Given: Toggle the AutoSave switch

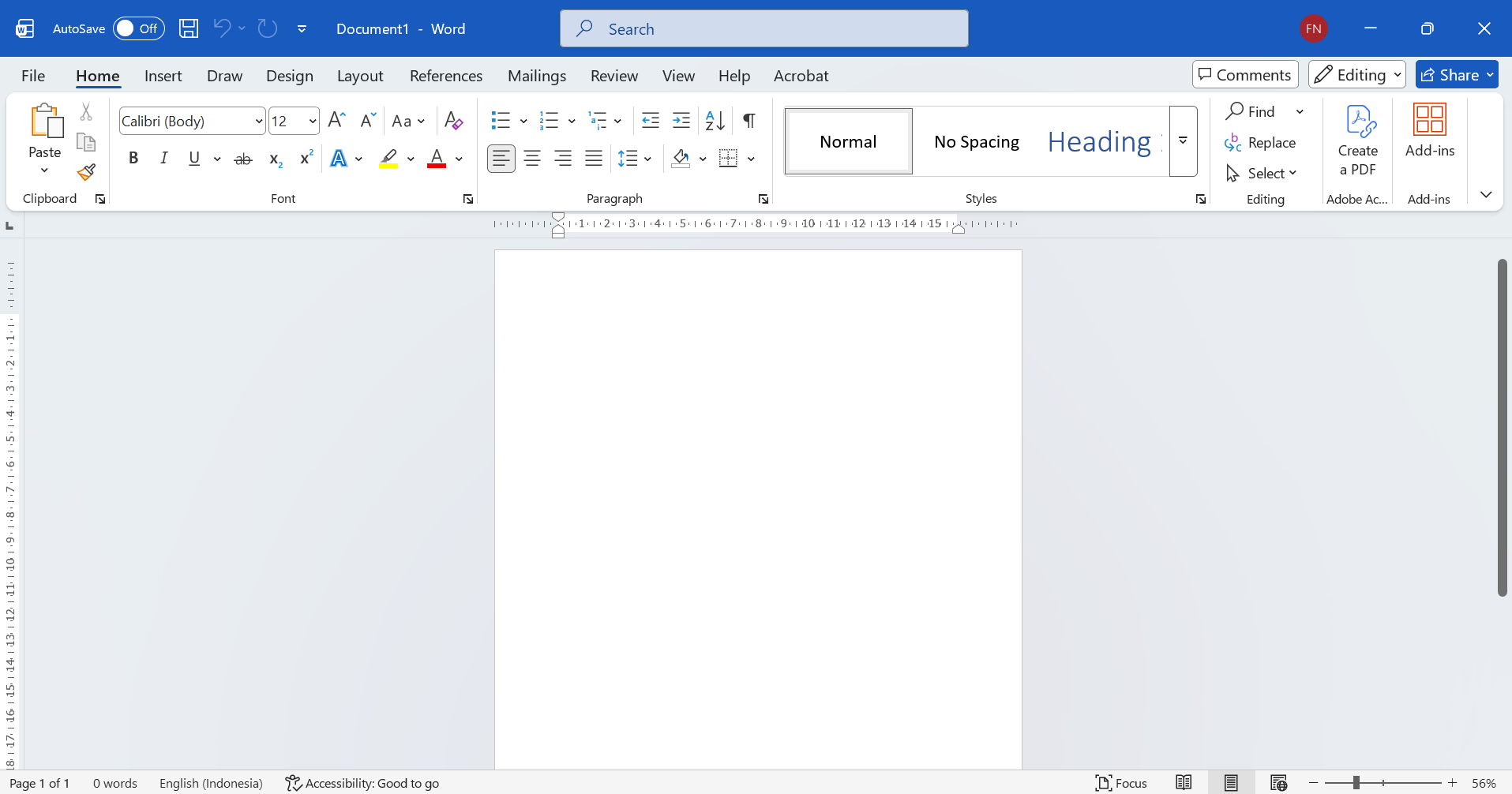Looking at the screenshot, I should click(x=138, y=28).
